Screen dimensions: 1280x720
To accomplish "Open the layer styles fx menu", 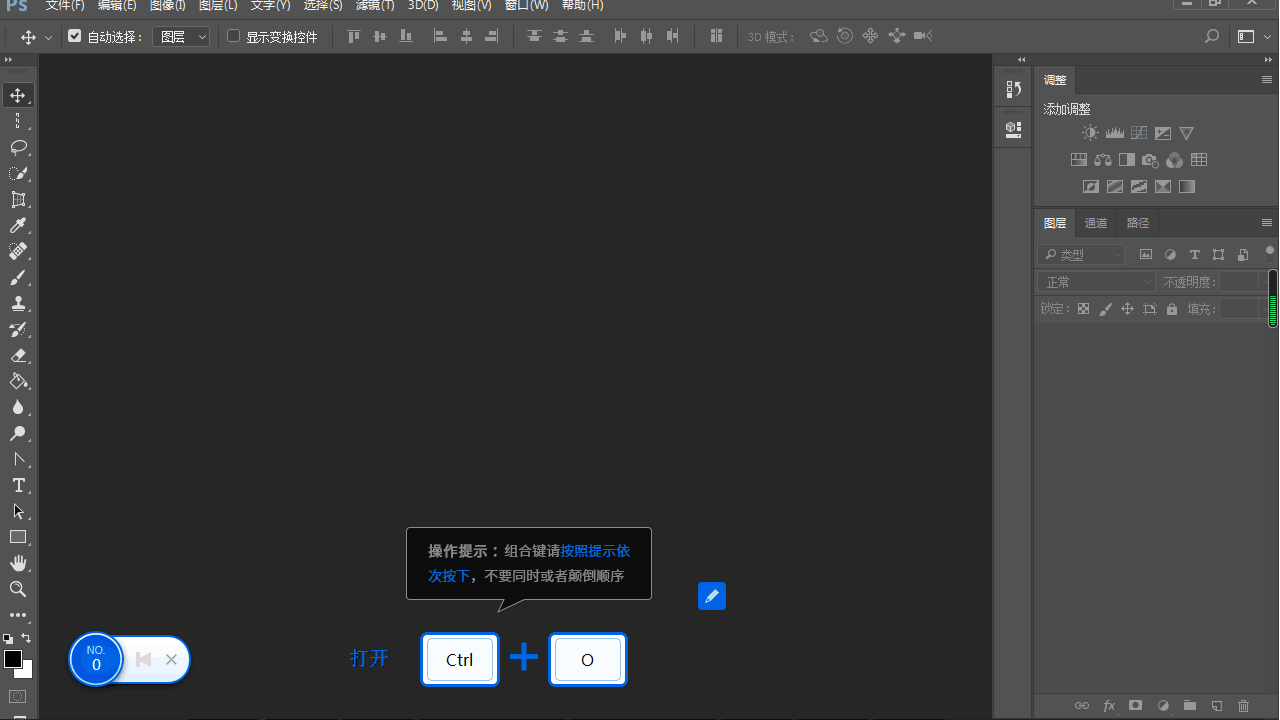I will pyautogui.click(x=1109, y=705).
